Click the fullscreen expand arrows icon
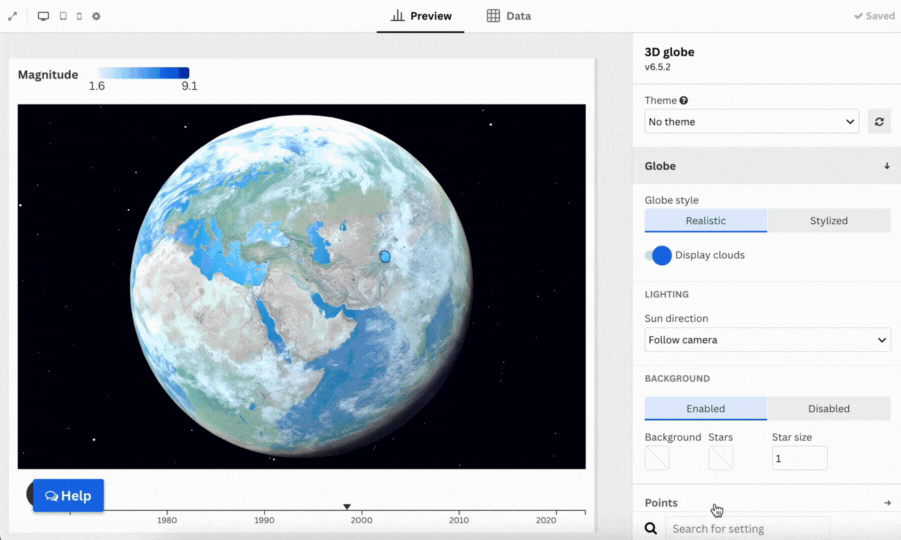901x540 pixels. click(13, 16)
